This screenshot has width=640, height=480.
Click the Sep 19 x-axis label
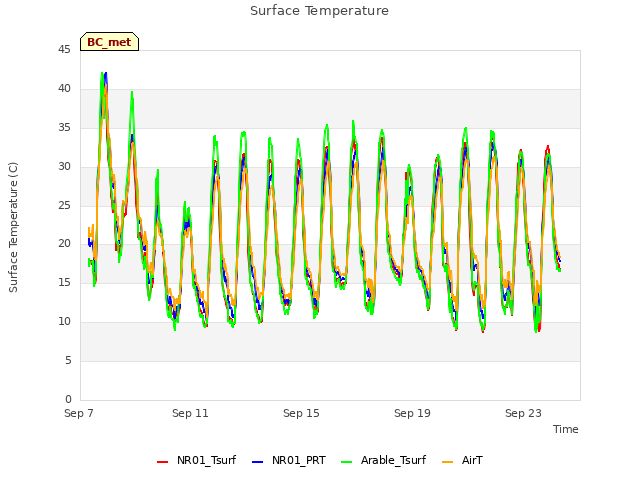(412, 413)
